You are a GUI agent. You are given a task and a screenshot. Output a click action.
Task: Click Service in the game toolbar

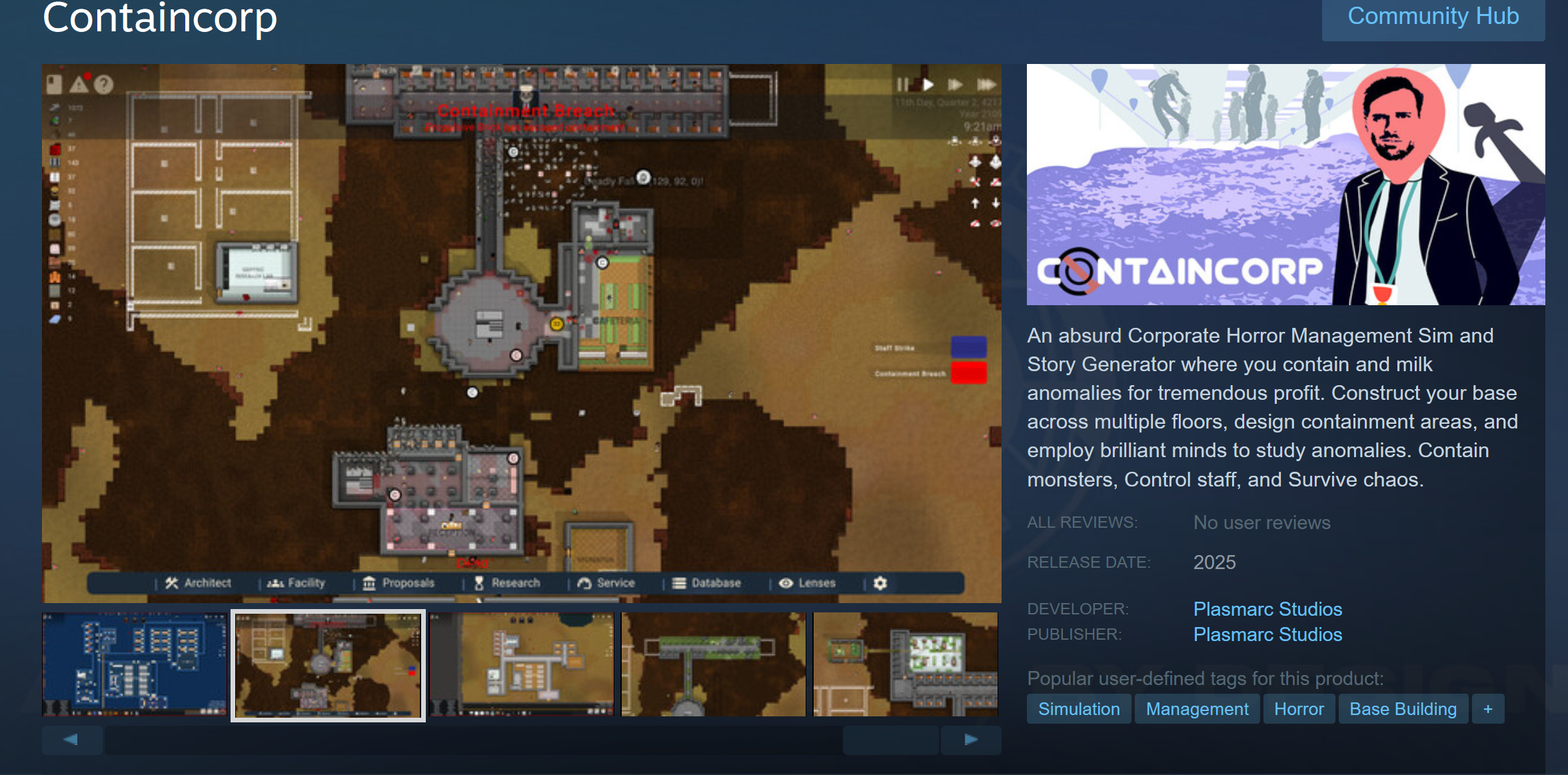coord(606,583)
